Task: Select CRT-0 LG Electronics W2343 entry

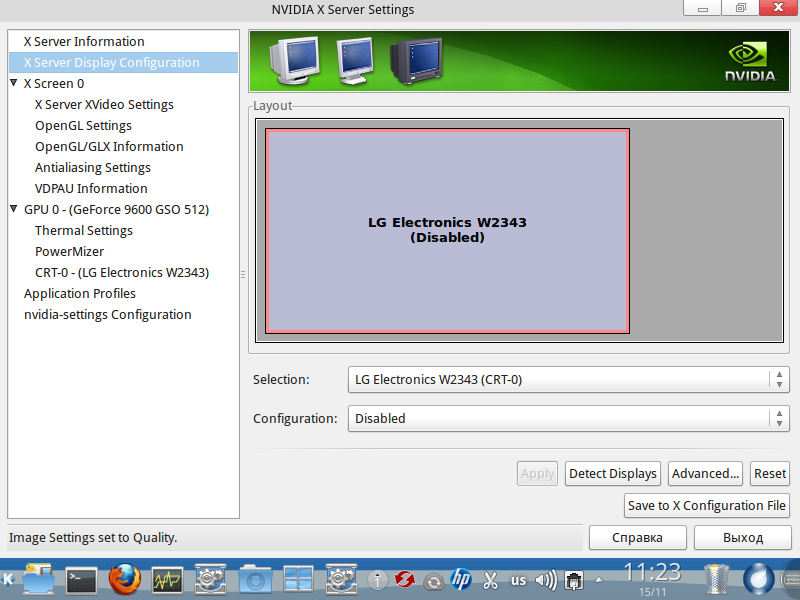Action: pos(123,272)
